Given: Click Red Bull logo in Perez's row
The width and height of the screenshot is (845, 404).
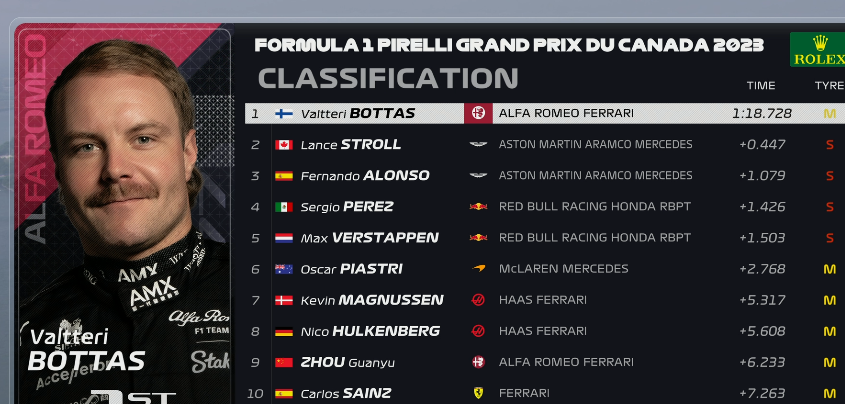Looking at the screenshot, I should click(478, 206).
